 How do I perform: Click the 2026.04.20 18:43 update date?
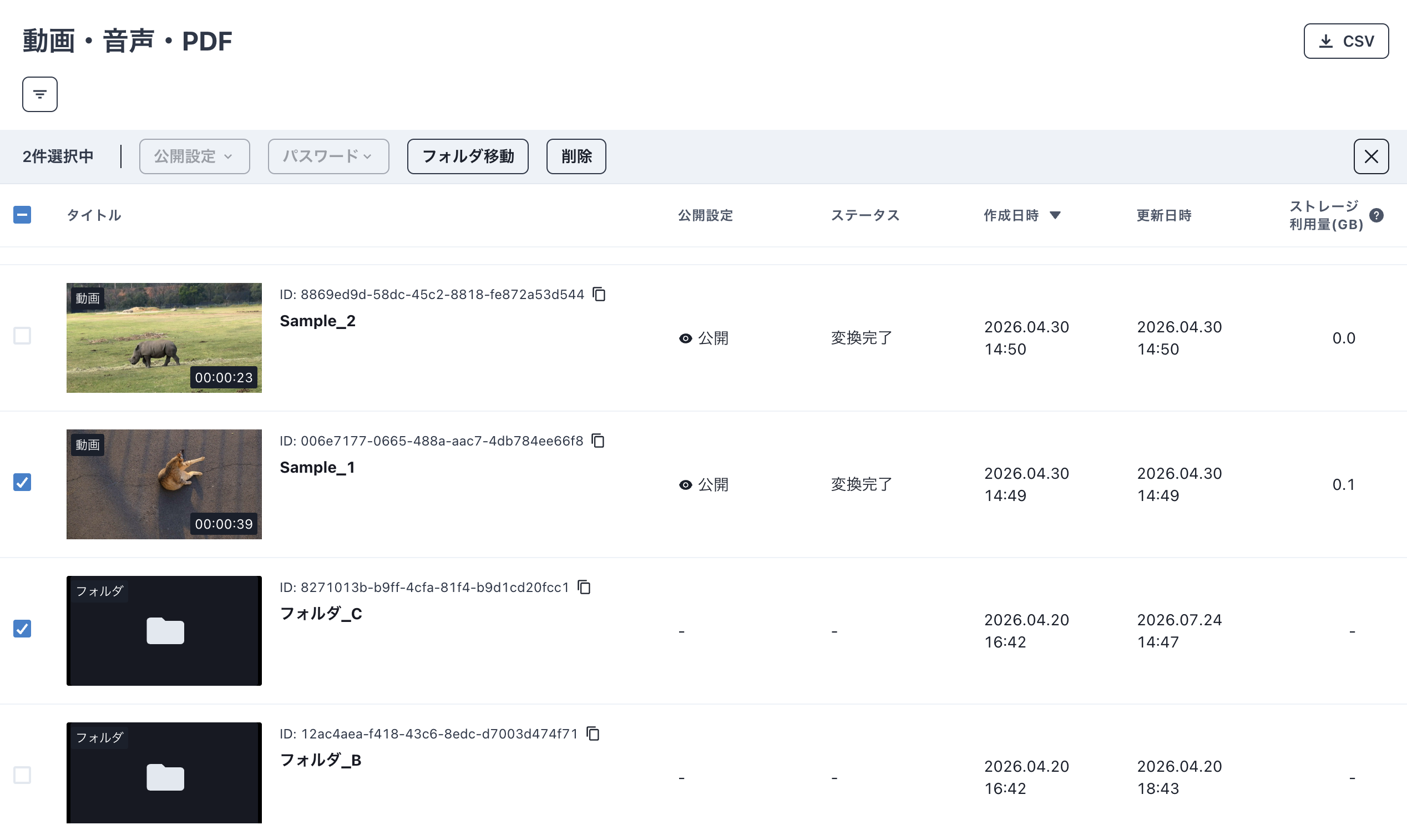click(x=1180, y=777)
